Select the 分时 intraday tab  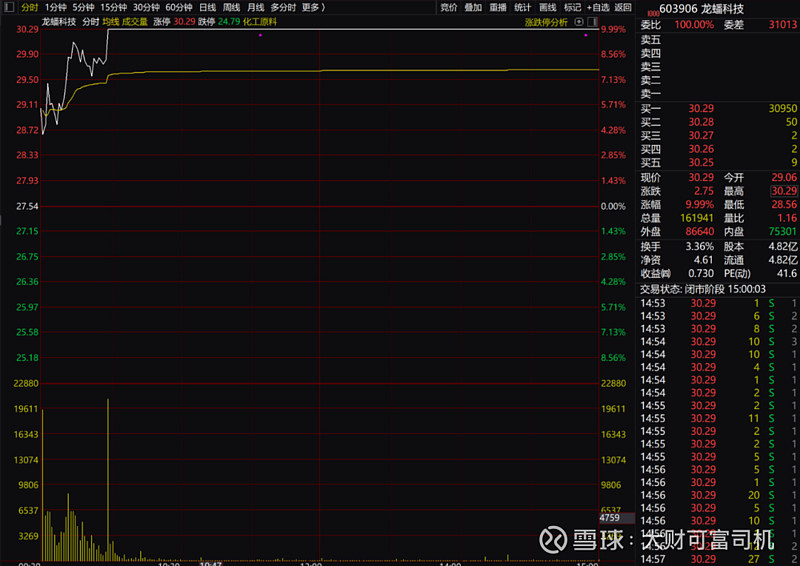point(29,7)
